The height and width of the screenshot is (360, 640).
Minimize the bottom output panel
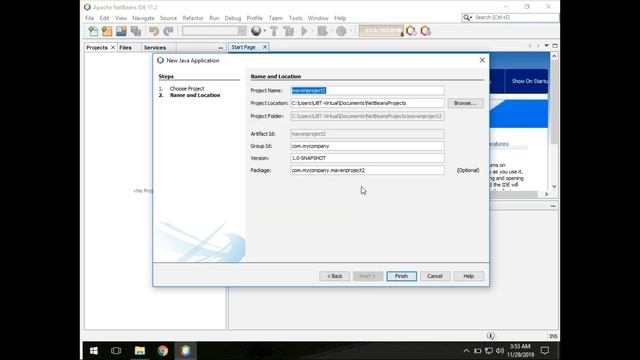pos(553,206)
